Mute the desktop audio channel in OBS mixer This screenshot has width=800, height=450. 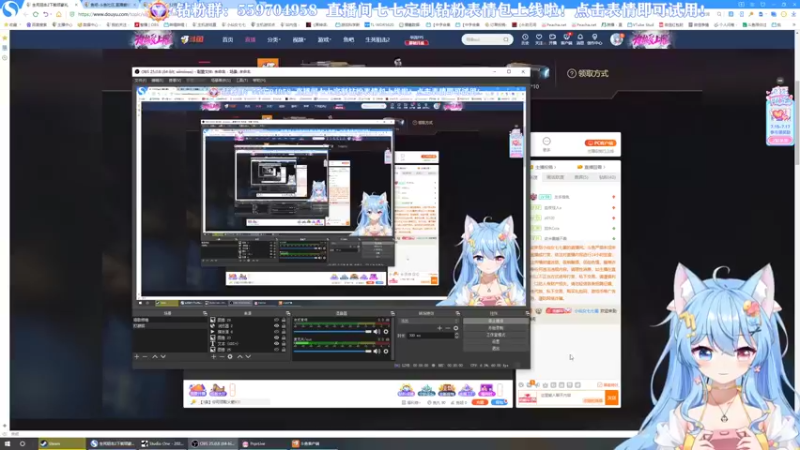coord(377,332)
